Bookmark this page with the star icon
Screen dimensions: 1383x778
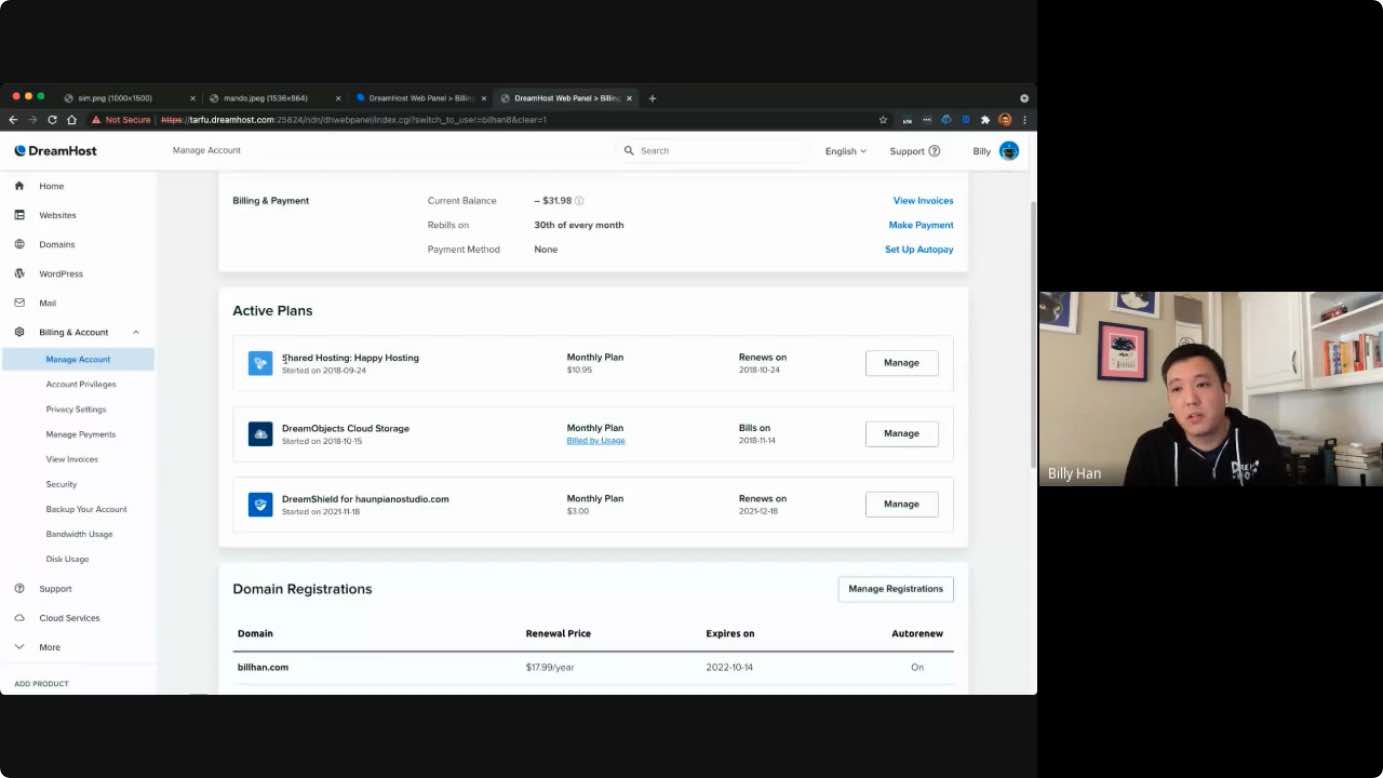pos(883,120)
